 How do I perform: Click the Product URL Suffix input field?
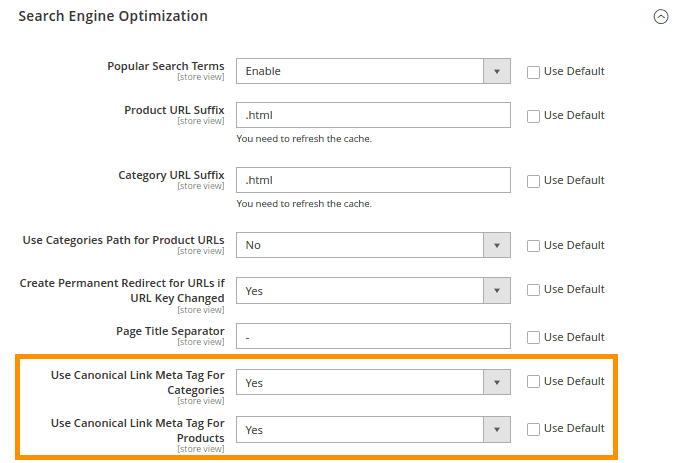373,116
